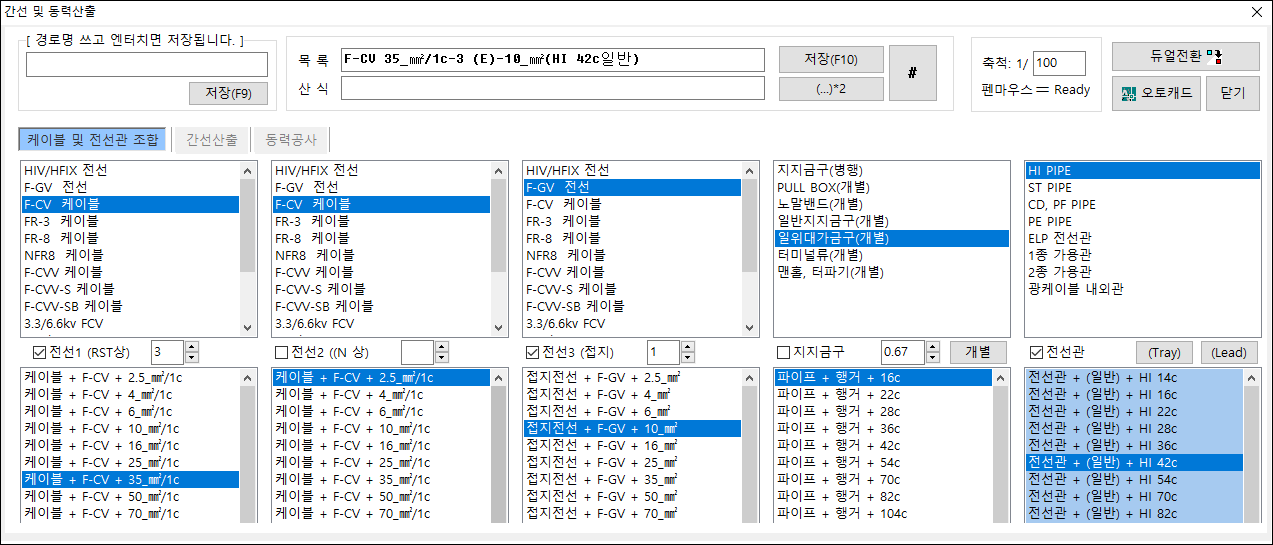
Task: Toggle 전선관 checkbox
Action: [1036, 352]
